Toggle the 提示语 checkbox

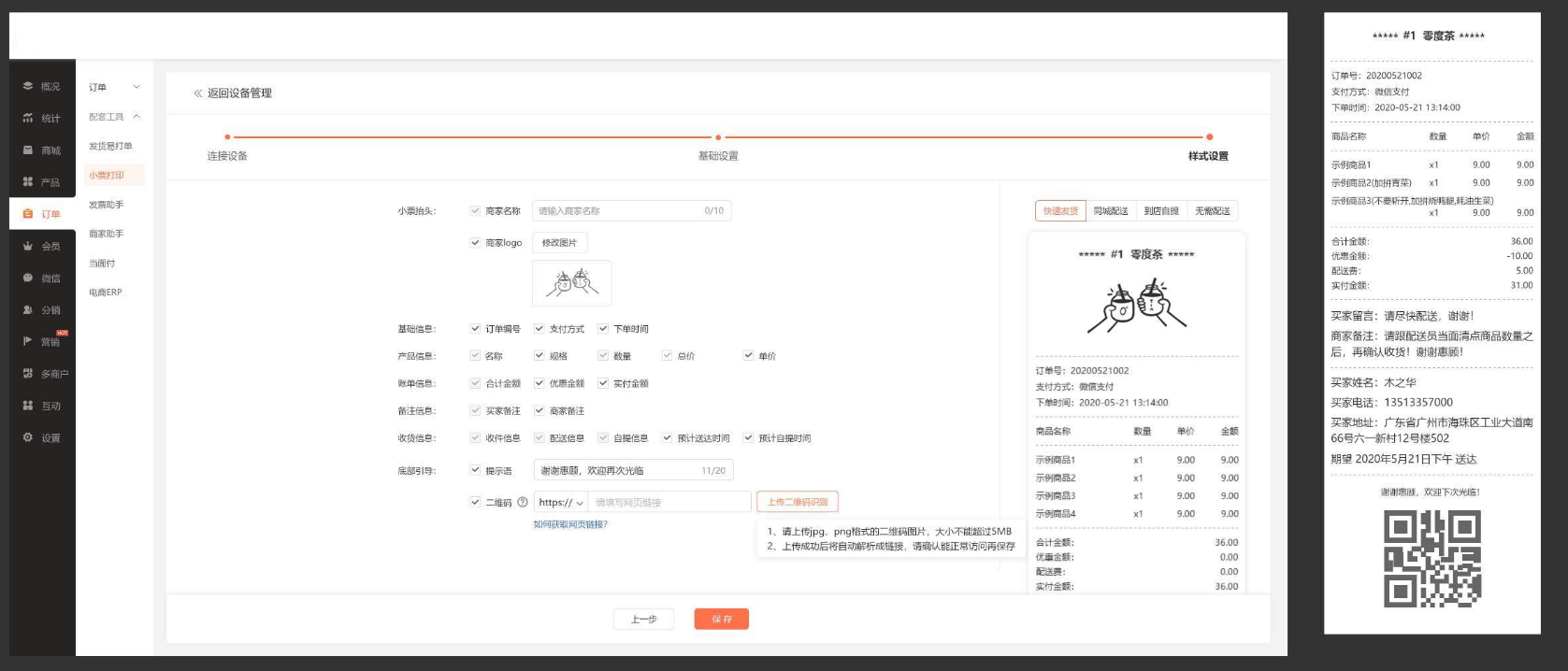475,470
